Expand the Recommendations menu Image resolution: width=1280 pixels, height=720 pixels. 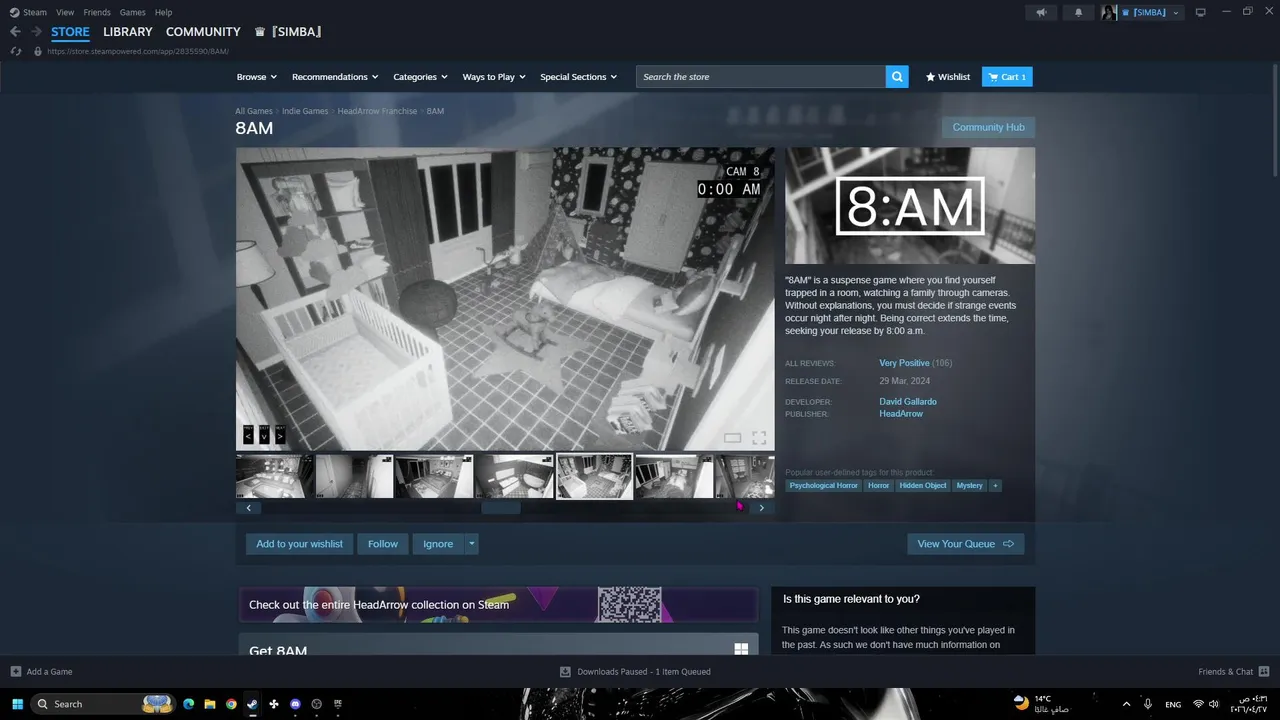tap(335, 77)
